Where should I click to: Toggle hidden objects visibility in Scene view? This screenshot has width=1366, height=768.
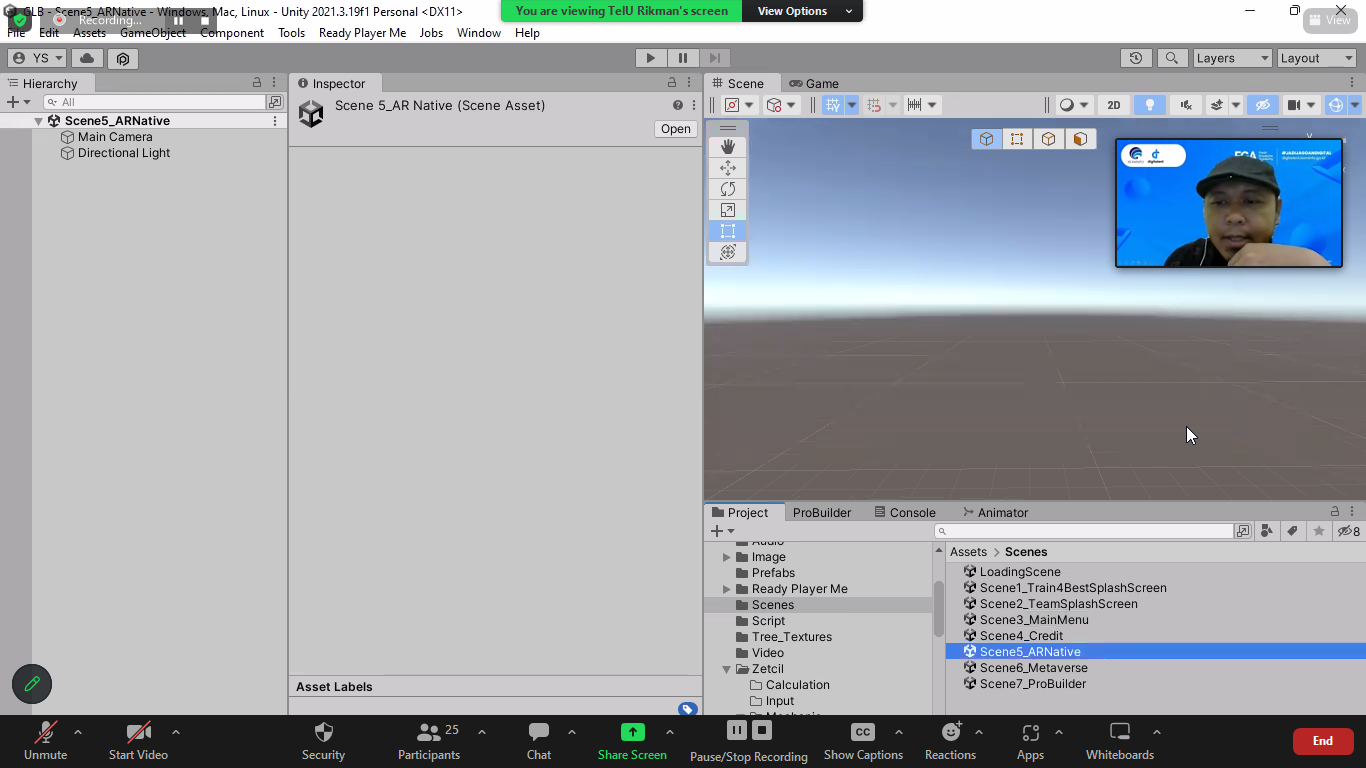pyautogui.click(x=1262, y=105)
